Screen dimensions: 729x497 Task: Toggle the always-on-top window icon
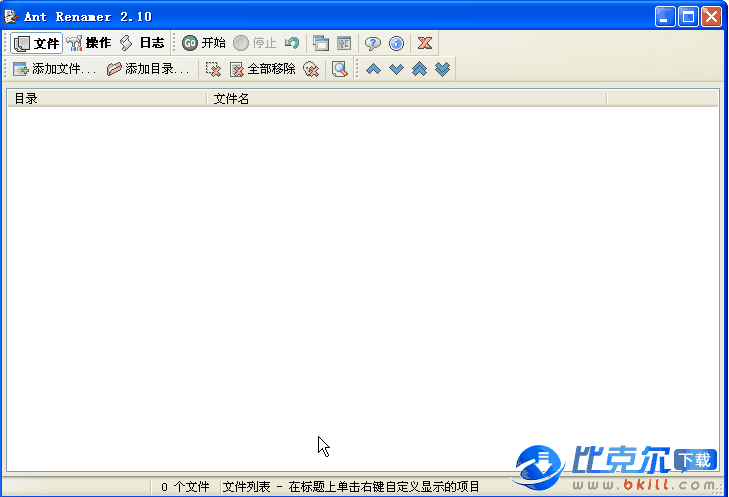point(321,43)
